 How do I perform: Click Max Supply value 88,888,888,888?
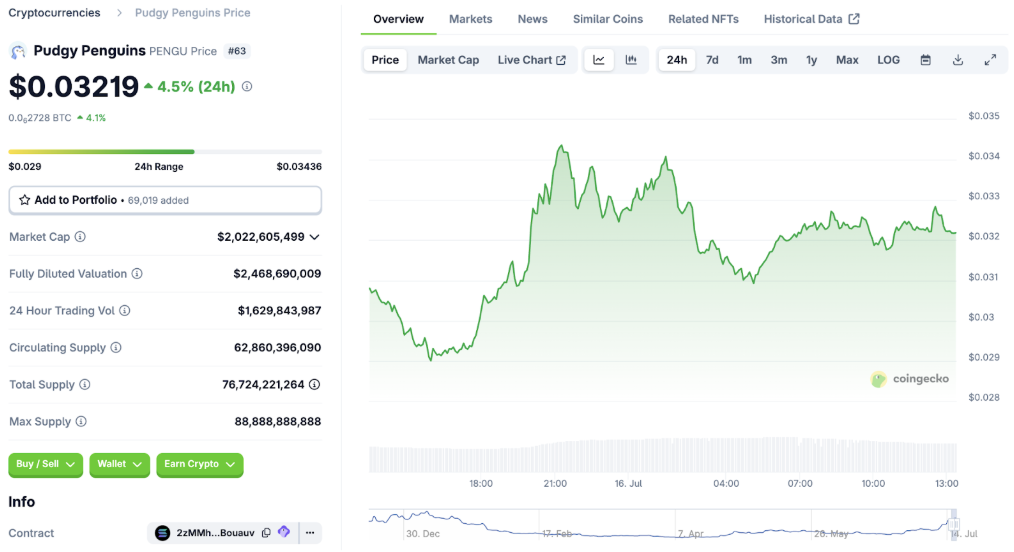click(x=277, y=421)
